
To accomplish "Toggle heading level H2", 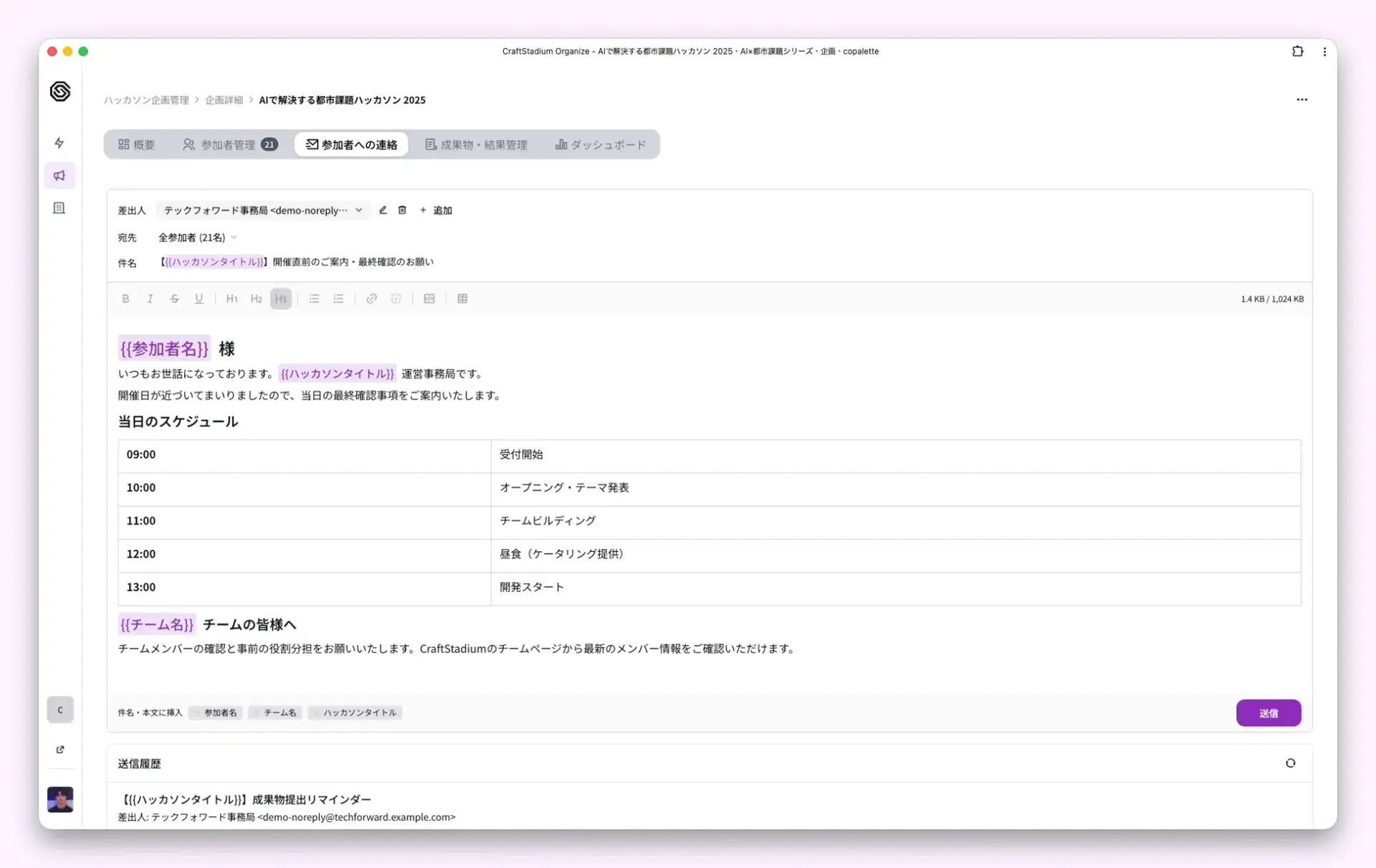I will (x=256, y=299).
